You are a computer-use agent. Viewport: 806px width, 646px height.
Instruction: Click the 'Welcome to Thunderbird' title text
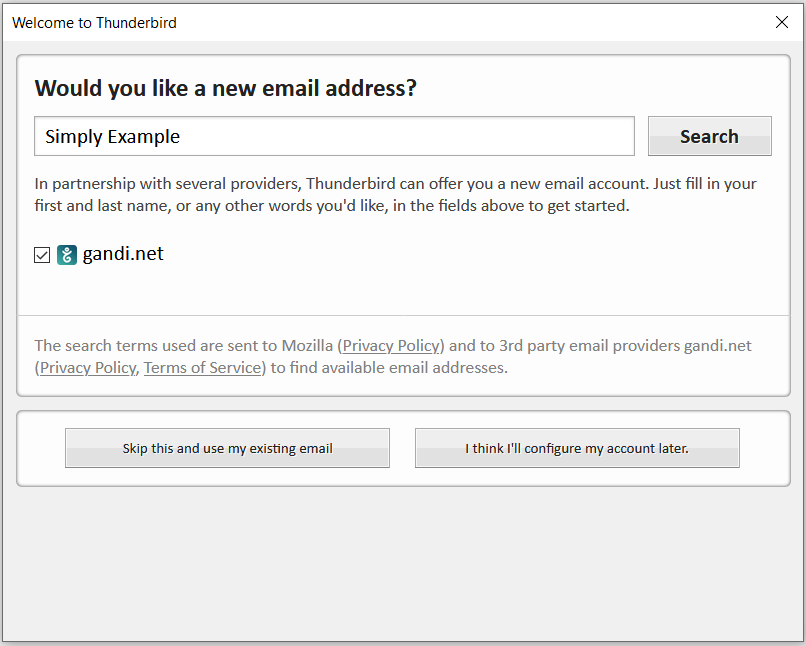pos(94,23)
